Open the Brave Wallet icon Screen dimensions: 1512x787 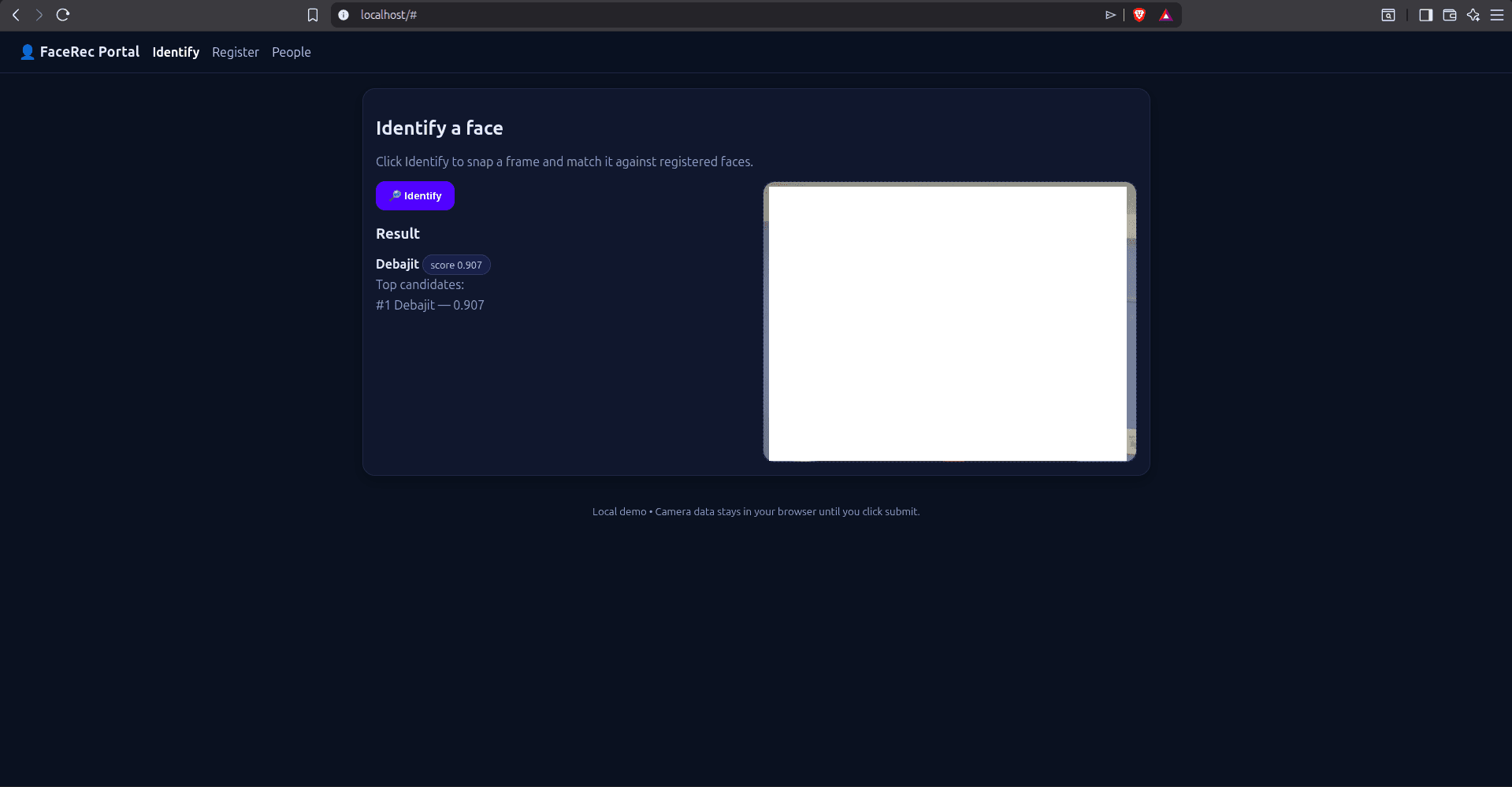click(1449, 15)
